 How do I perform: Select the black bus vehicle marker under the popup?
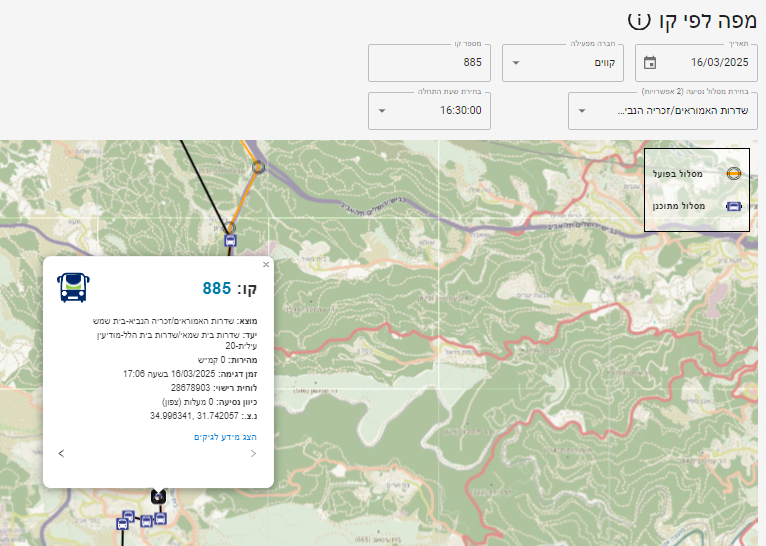[158, 497]
